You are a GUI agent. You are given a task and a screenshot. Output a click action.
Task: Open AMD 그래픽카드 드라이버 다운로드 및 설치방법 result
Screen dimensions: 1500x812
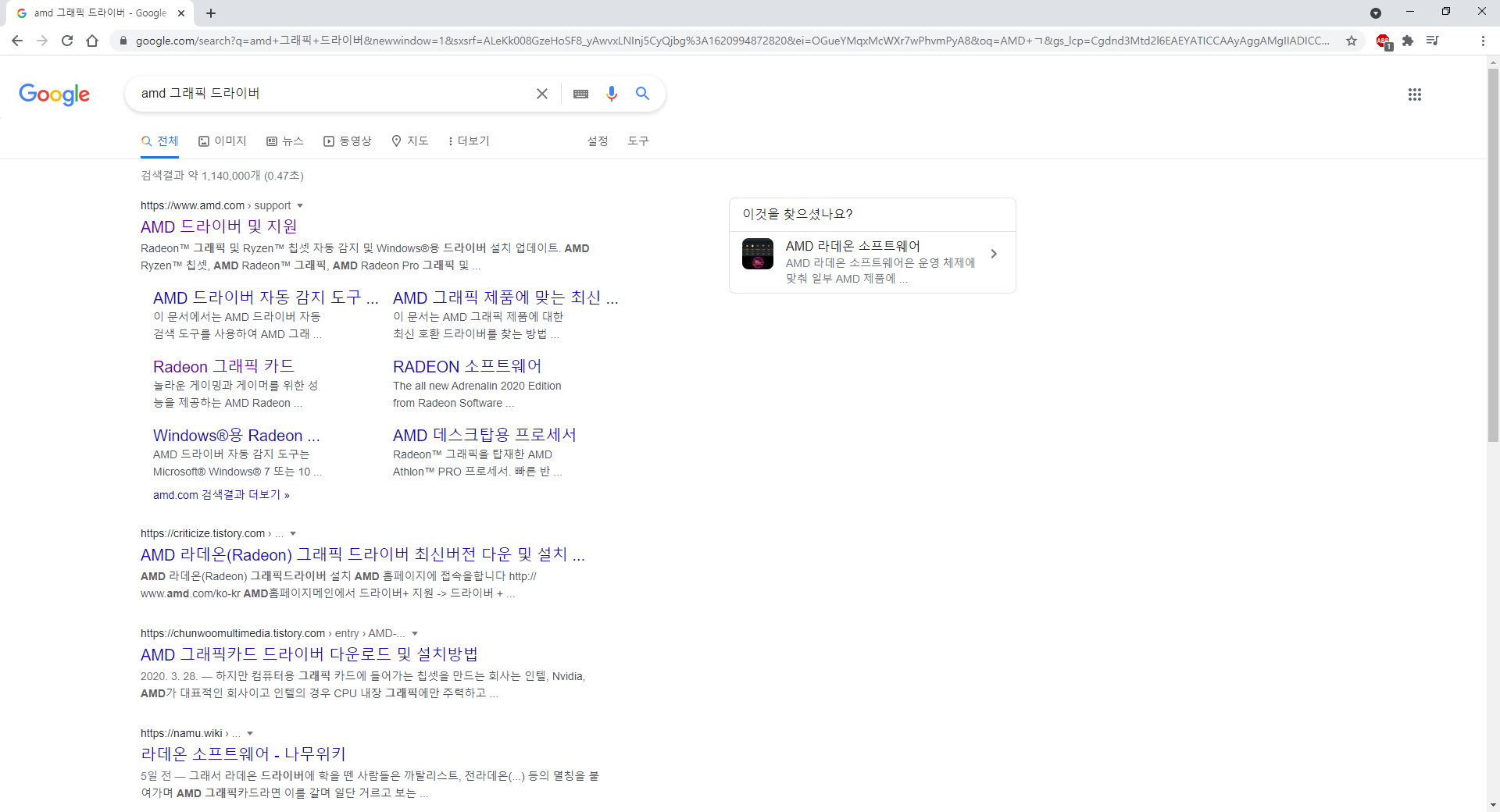[x=309, y=654]
